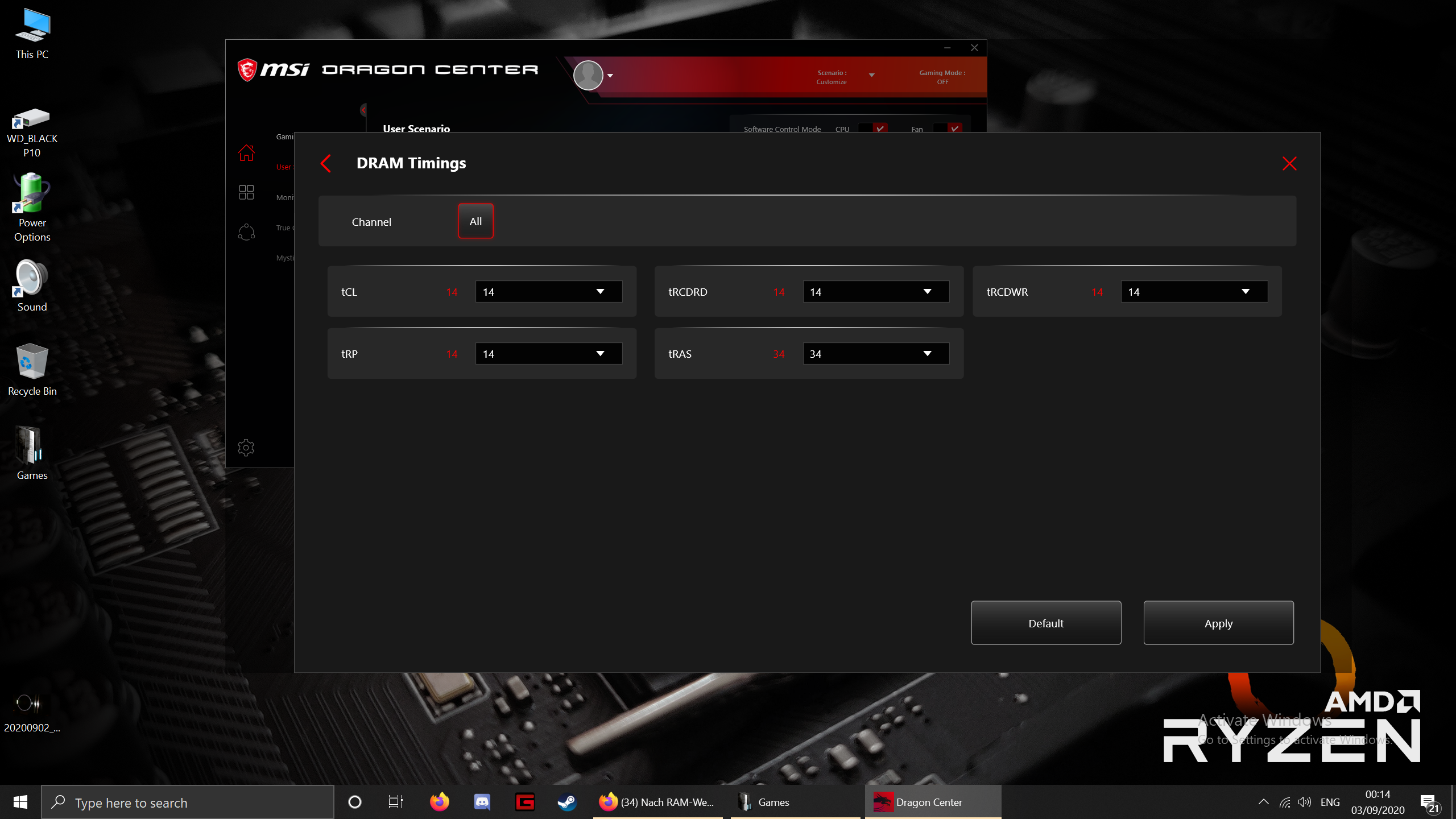Launch Steam from the taskbar
This screenshot has width=1456, height=819.
tap(566, 802)
